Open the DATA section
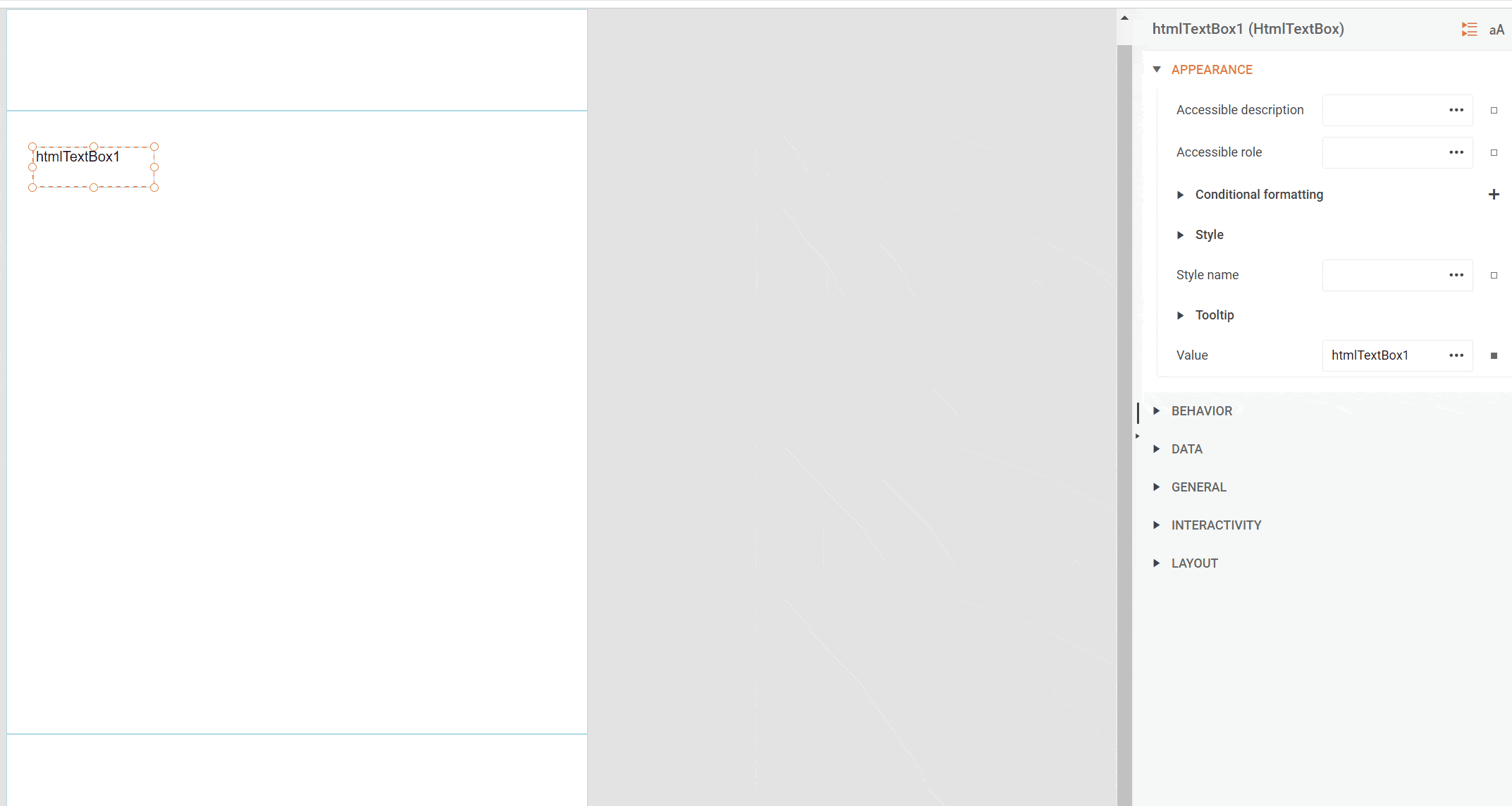1512x806 pixels. pyautogui.click(x=1188, y=448)
